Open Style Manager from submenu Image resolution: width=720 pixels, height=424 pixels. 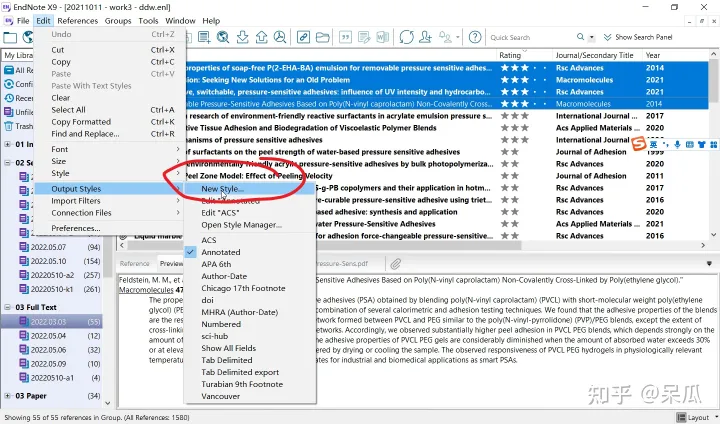pos(242,225)
